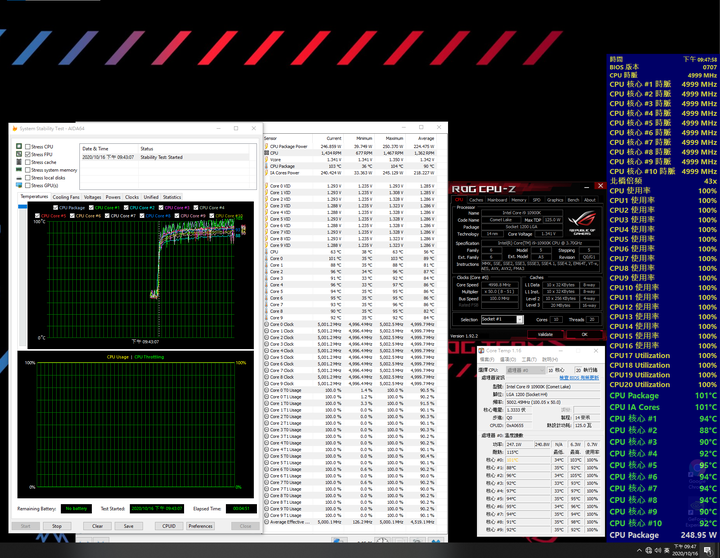Click the monitor icon beside Stress GPU(s)
Viewport: 720px width, 558px height.
pos(19,185)
